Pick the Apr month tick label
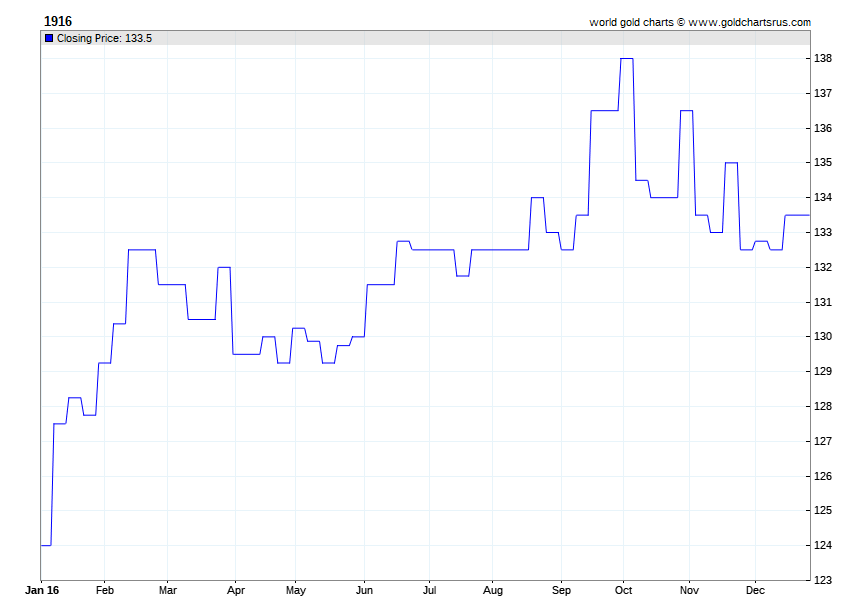Viewport: 850px width, 616px height. click(234, 591)
